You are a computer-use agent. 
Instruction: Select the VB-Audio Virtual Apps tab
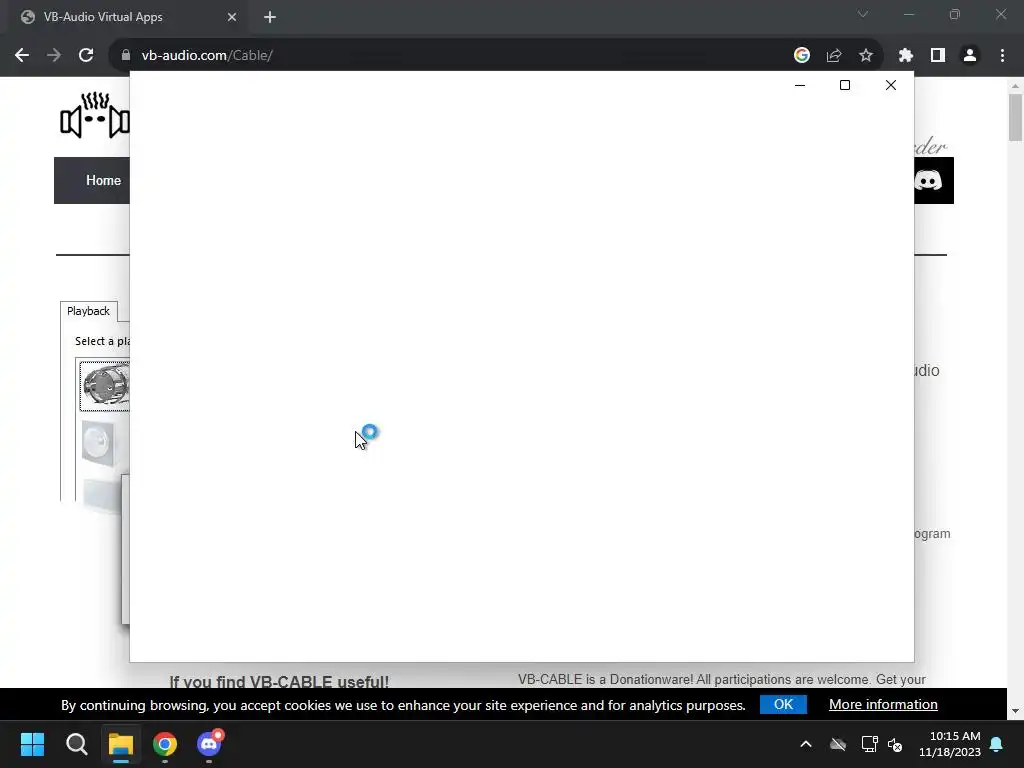click(x=129, y=18)
